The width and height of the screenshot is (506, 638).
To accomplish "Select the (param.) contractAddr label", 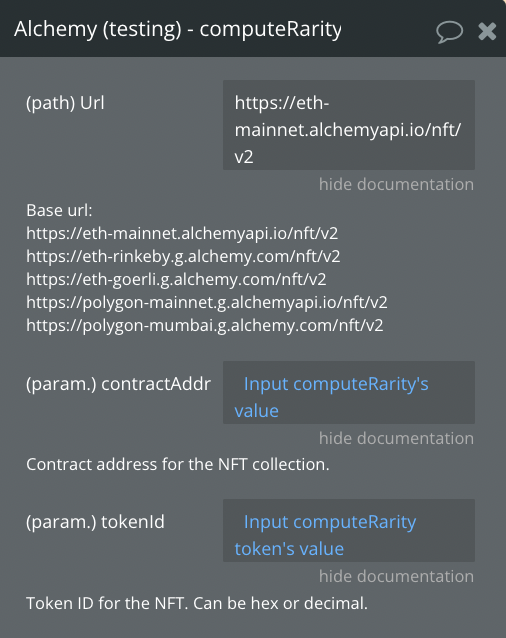I will 118,384.
